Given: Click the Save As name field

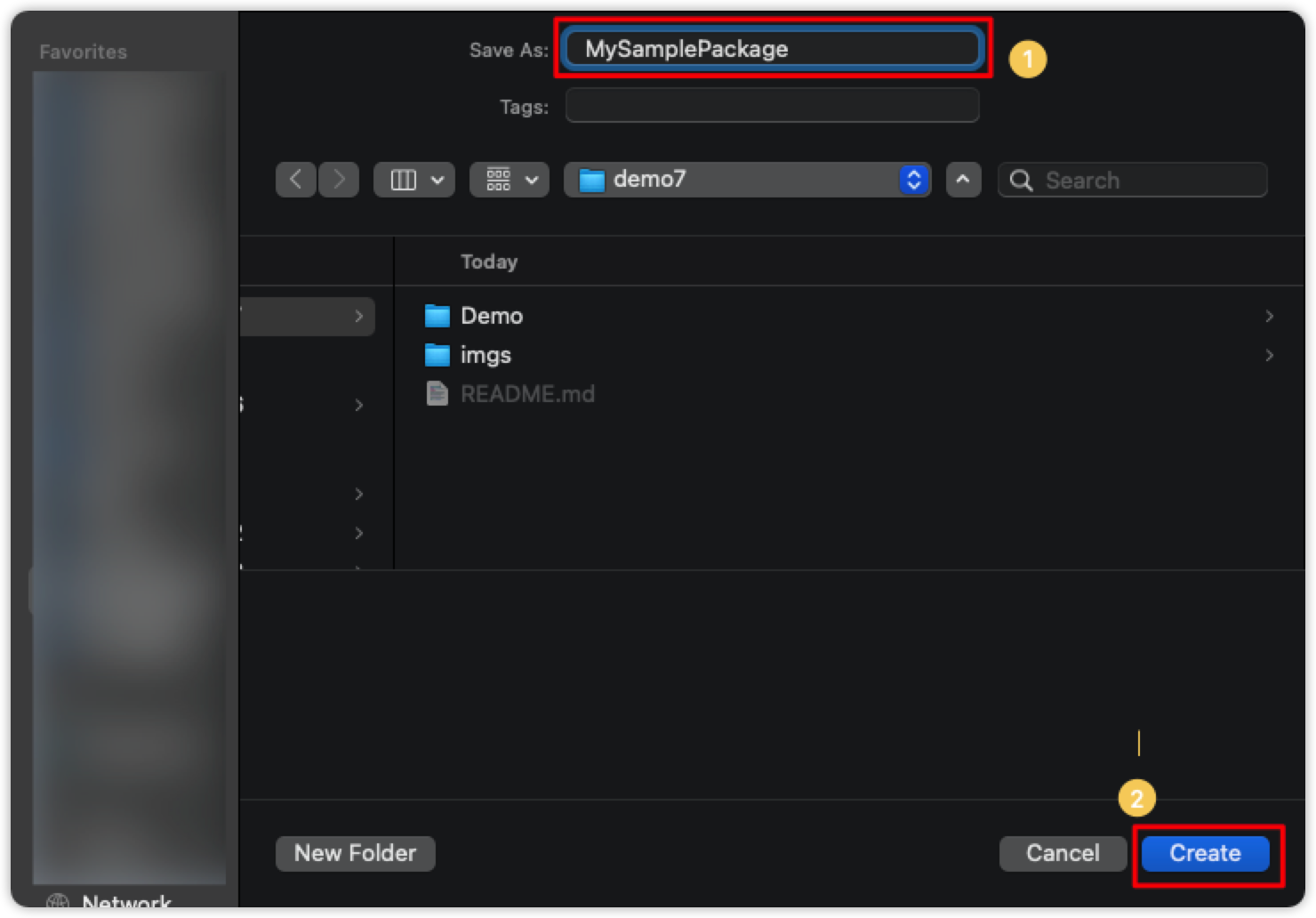Looking at the screenshot, I should (x=772, y=49).
